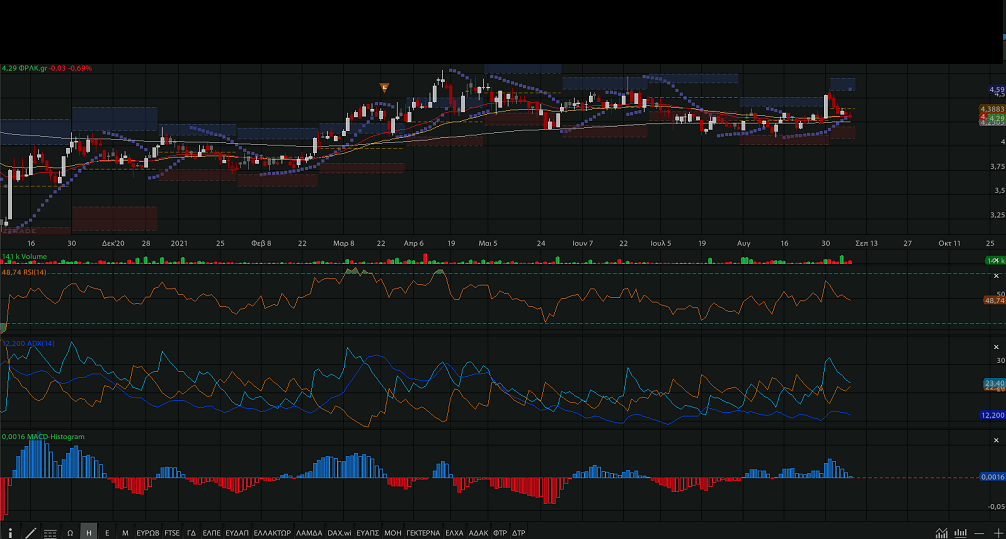This screenshot has height=539, width=1006.
Task: Zoom in with the plus icon
Action: click(998, 533)
